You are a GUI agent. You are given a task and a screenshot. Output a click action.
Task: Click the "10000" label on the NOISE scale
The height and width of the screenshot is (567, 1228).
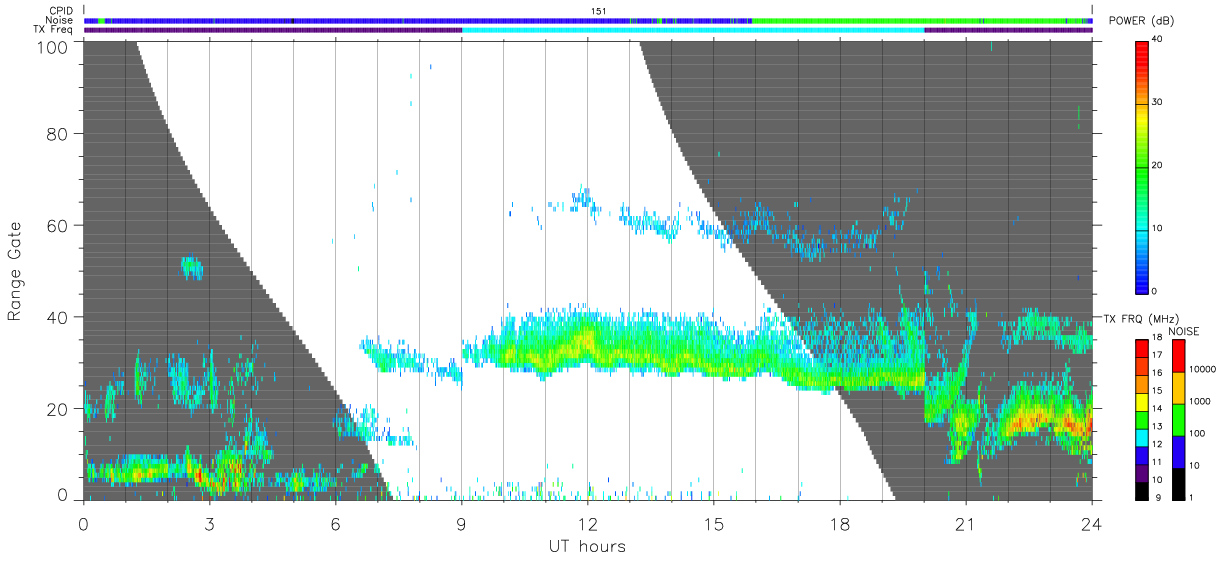(1204, 370)
